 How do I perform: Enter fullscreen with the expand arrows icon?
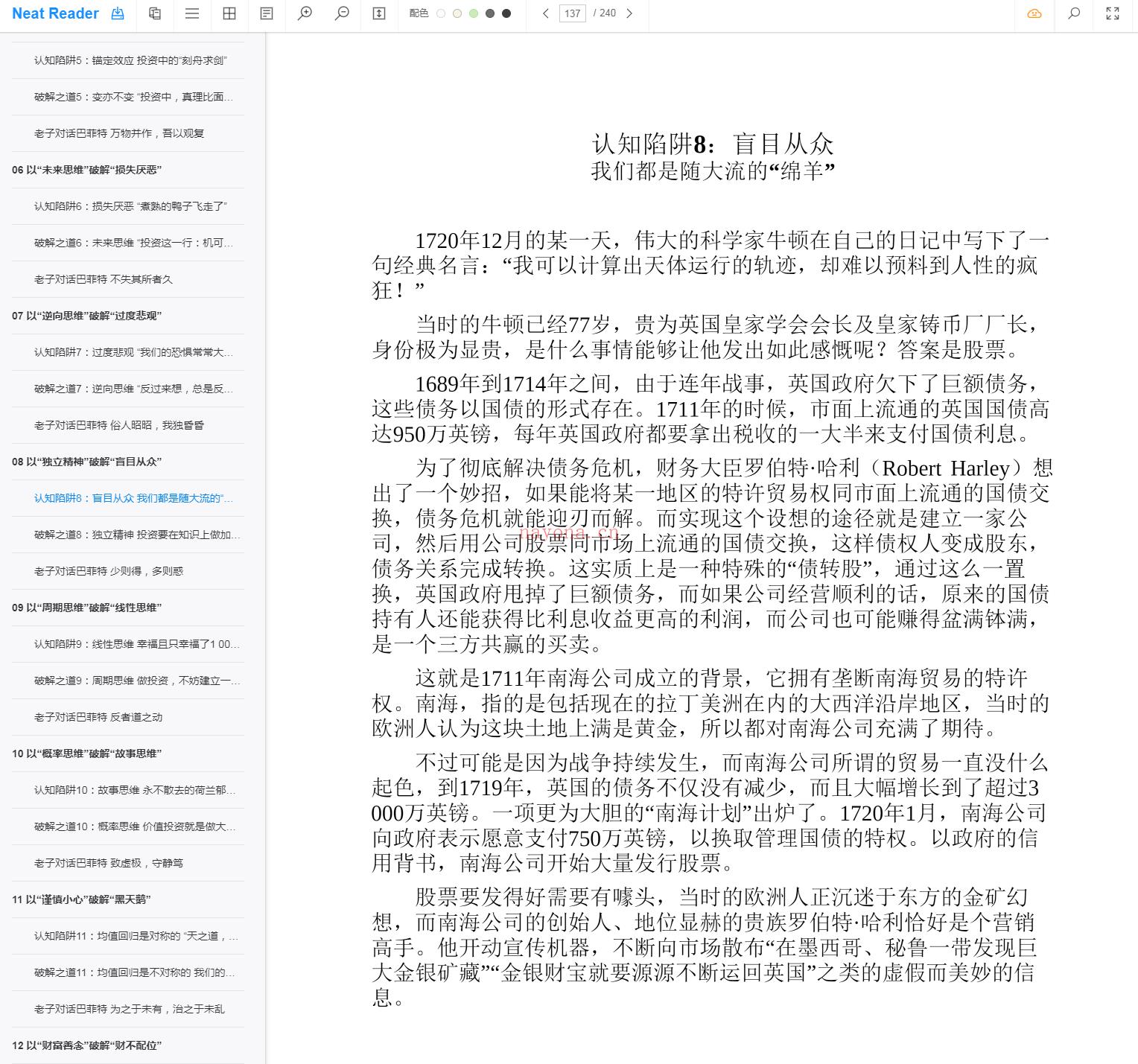click(1113, 13)
